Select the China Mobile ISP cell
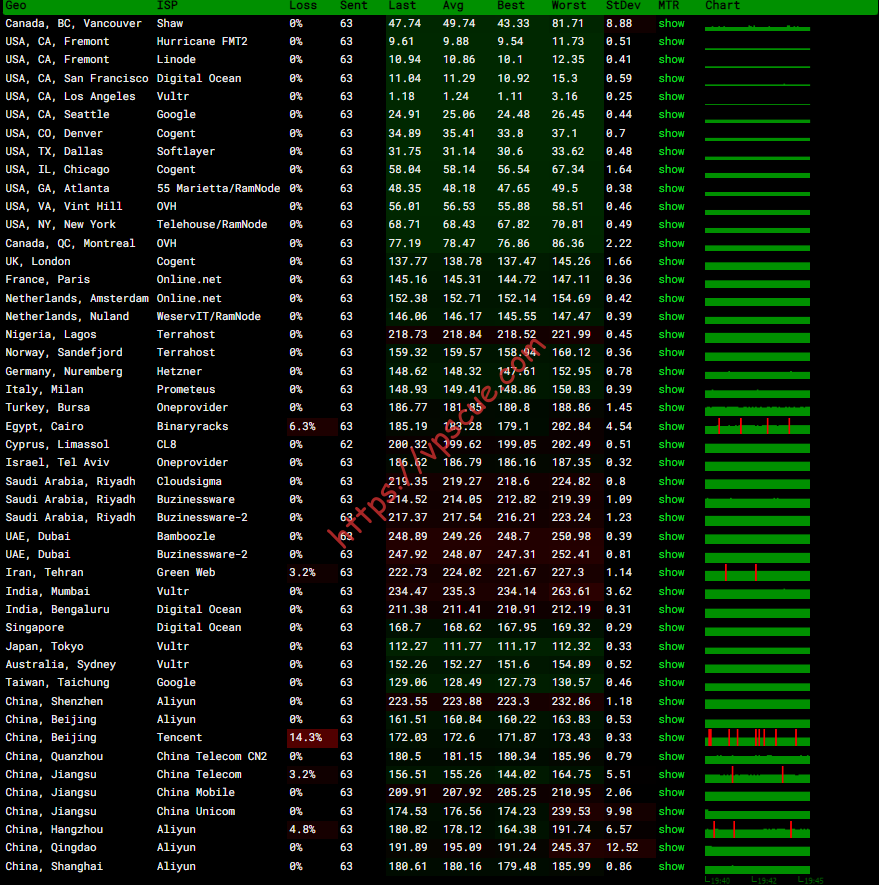879x885 pixels. [195, 793]
